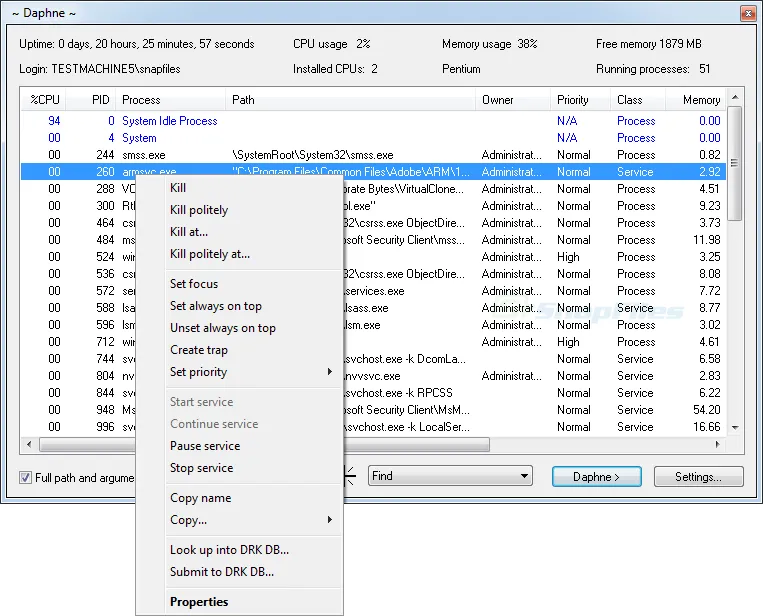Sort by the Owner column header
The height and width of the screenshot is (616, 763).
click(x=513, y=100)
